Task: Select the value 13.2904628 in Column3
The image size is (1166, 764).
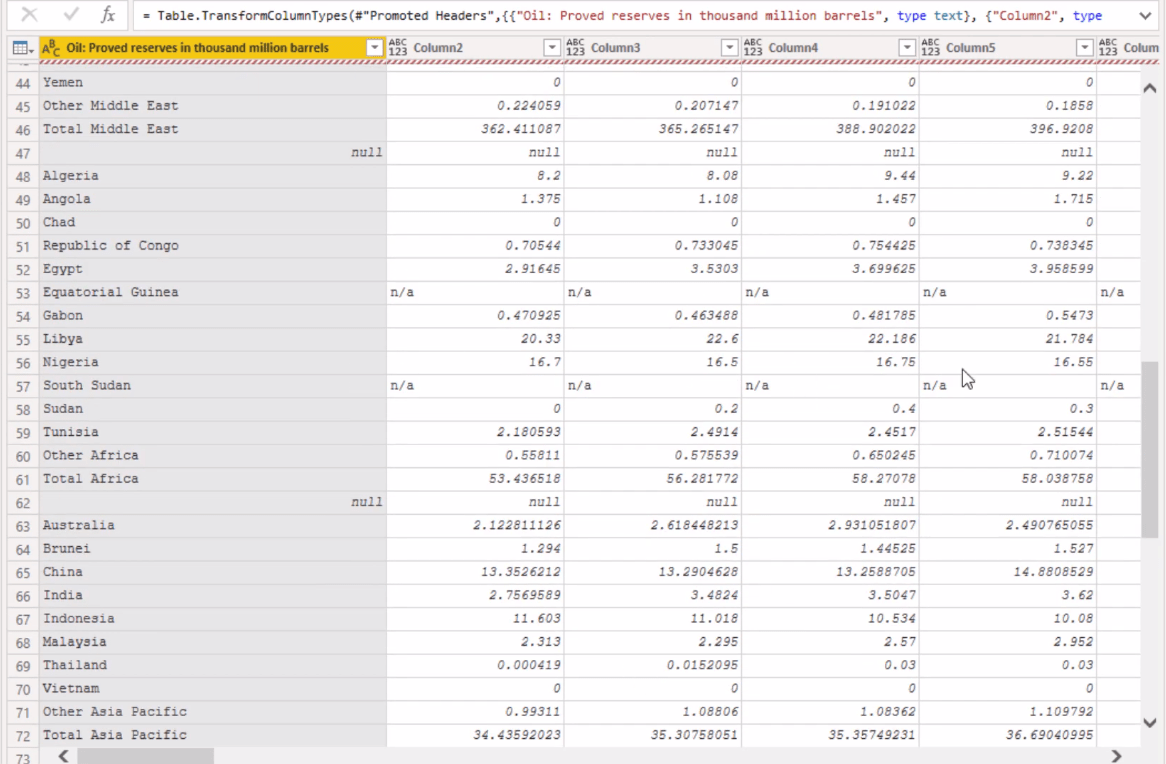Action: (652, 572)
